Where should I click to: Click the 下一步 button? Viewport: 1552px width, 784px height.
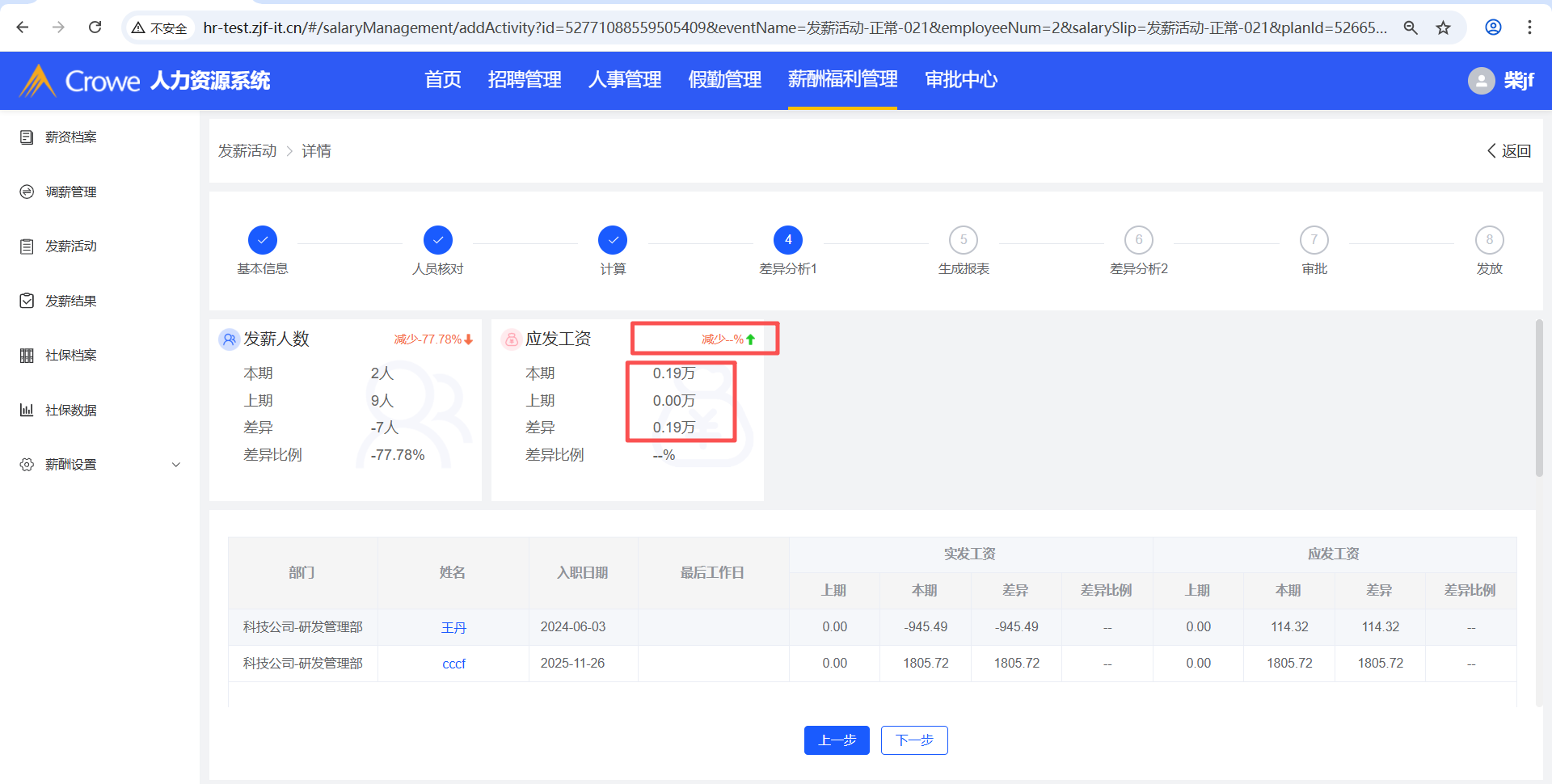(913, 740)
